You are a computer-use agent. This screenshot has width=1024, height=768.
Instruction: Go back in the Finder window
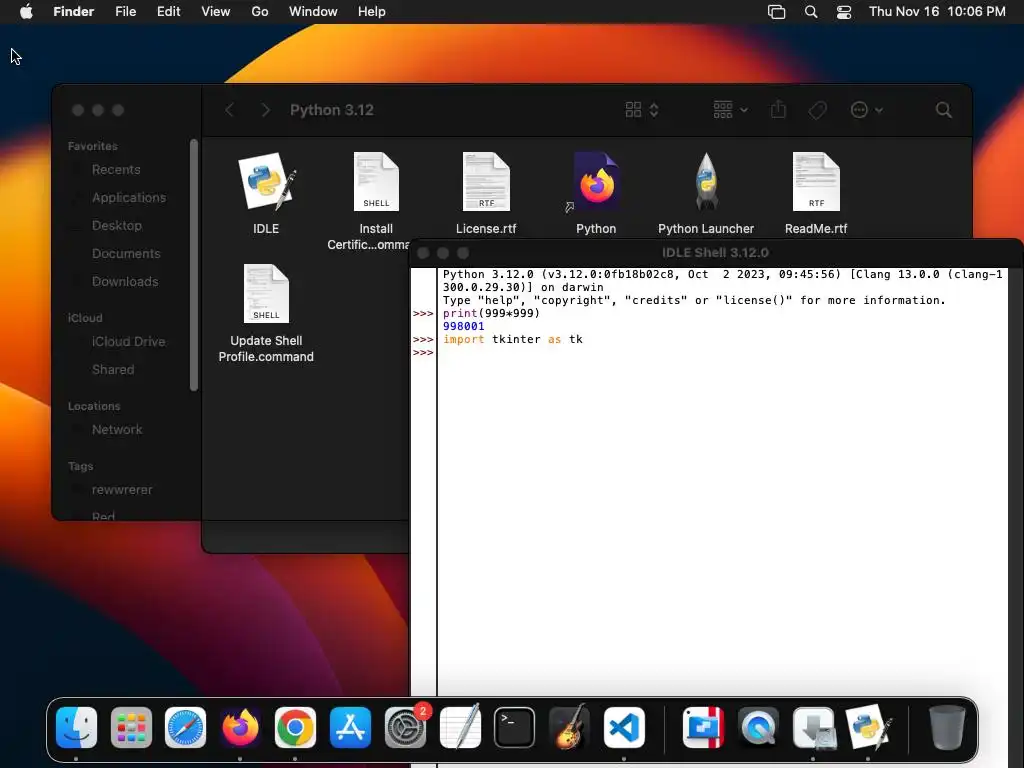229,110
